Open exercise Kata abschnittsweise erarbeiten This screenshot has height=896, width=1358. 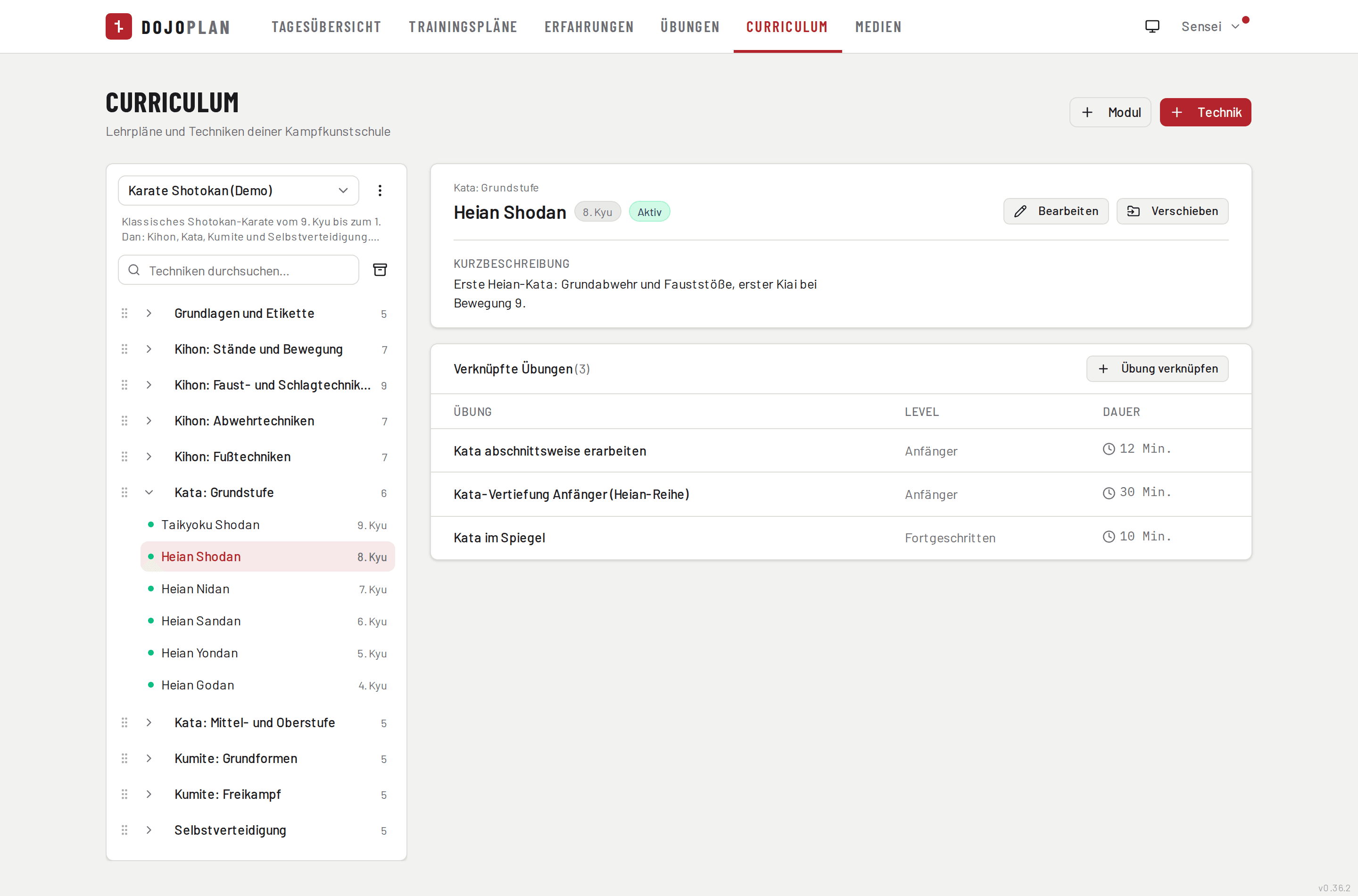[840, 451]
